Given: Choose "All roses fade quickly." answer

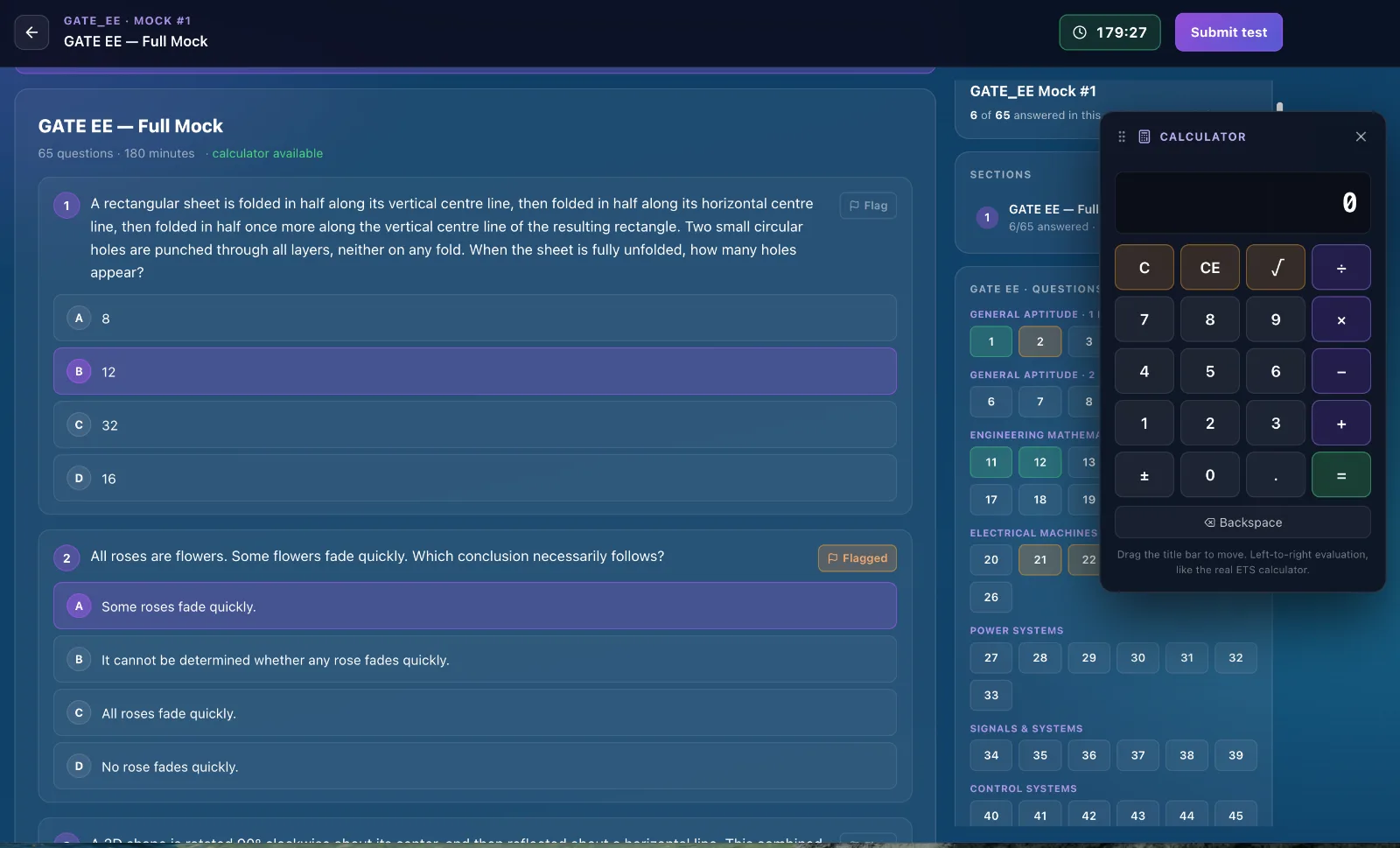Looking at the screenshot, I should 475,712.
